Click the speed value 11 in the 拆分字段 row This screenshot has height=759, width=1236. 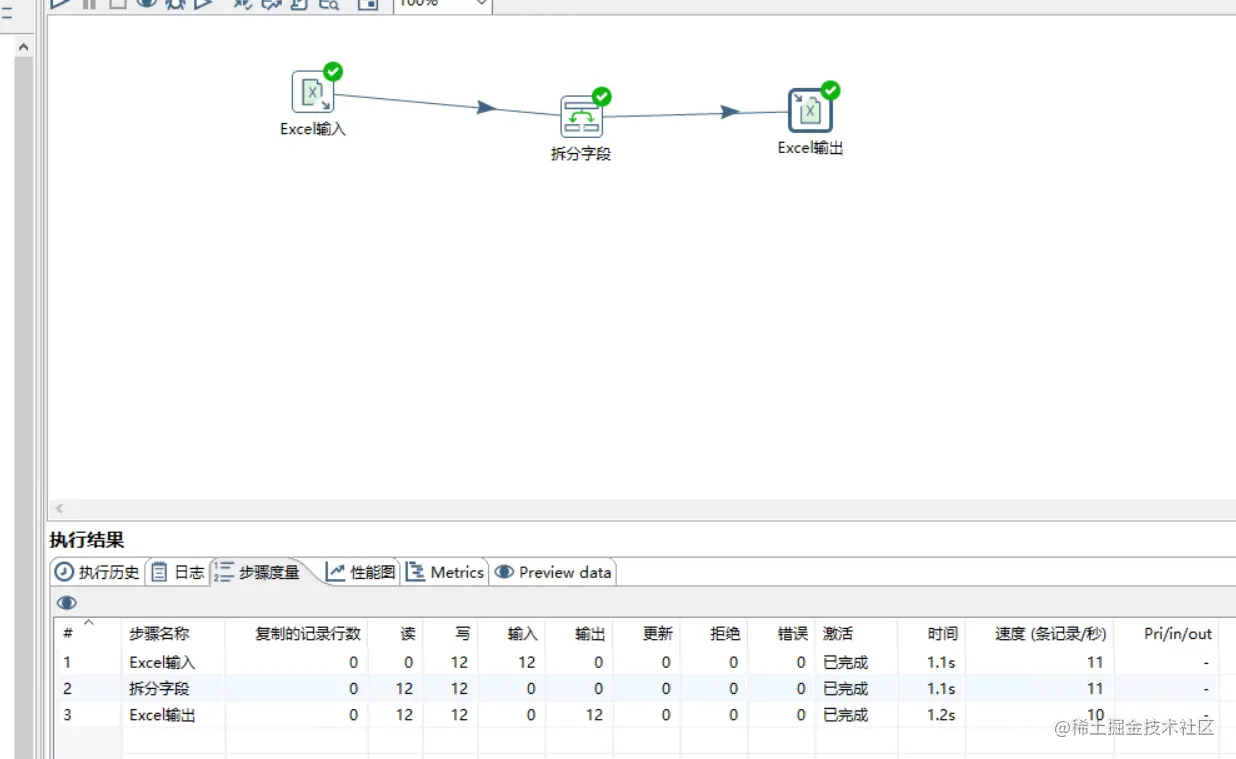[x=1095, y=688]
